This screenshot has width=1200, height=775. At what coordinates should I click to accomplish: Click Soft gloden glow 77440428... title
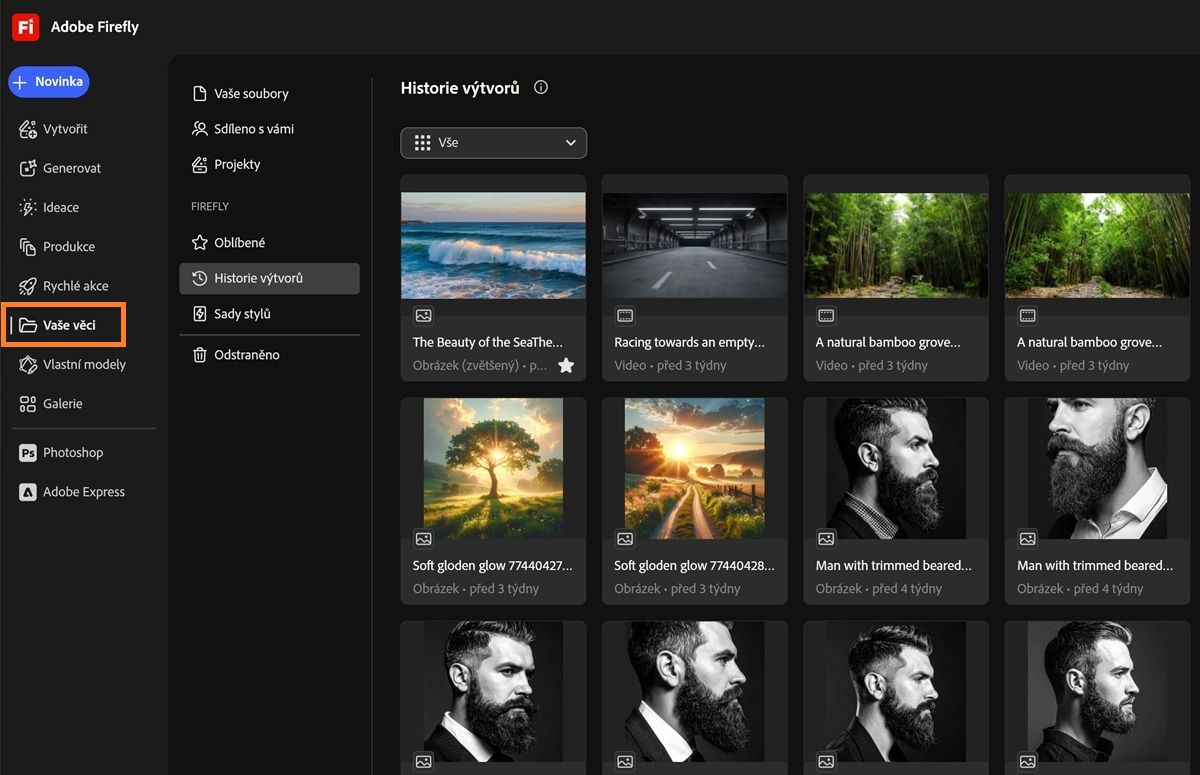pyautogui.click(x=694, y=565)
